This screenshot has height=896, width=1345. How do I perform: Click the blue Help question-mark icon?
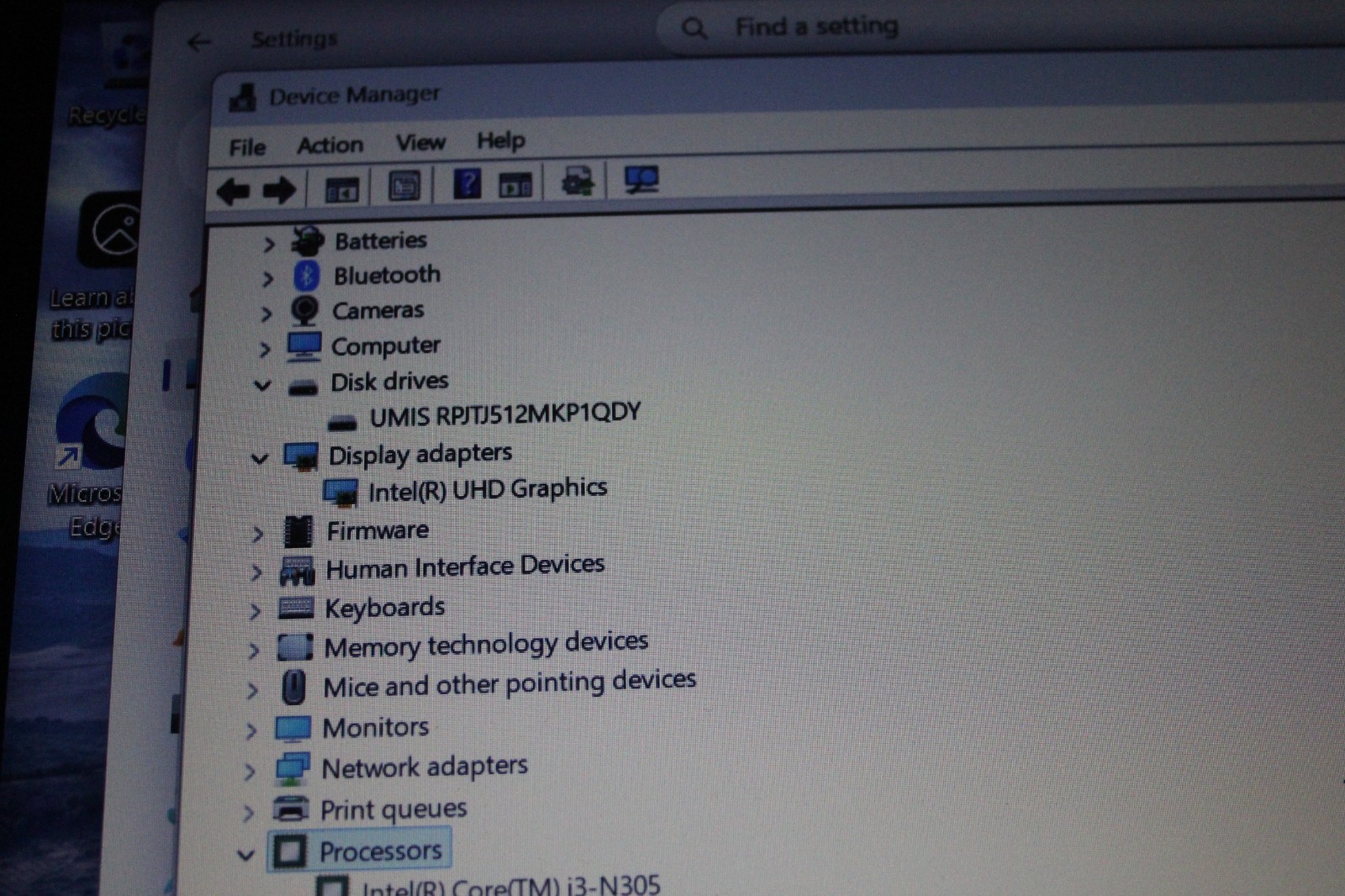467,183
